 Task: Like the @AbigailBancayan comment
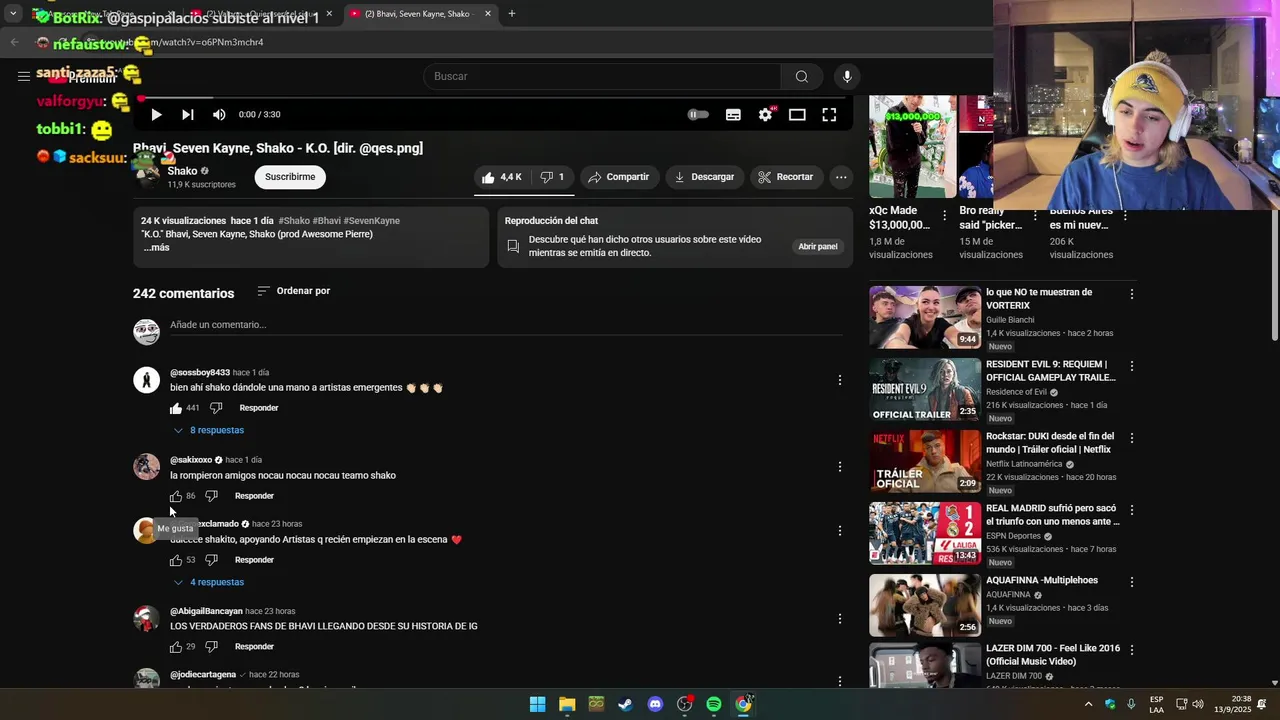(176, 647)
